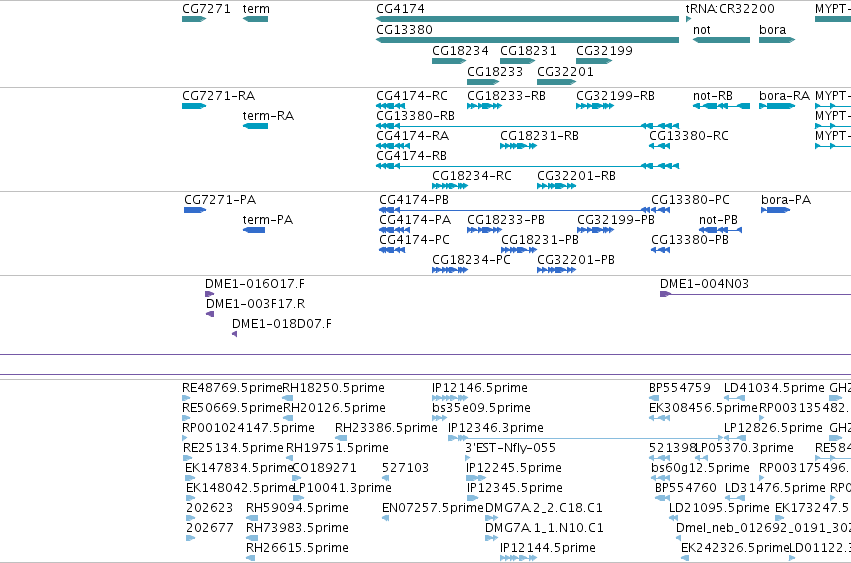Screen dimensions: 851x563
Task: Open transcript CG7271-RA
Action: coord(219,96)
